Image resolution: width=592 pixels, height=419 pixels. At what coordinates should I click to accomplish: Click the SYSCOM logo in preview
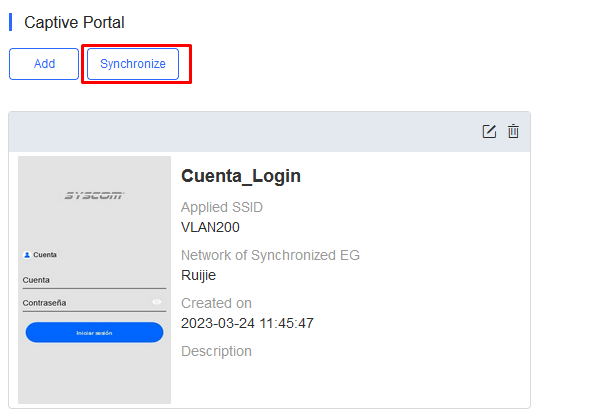click(94, 195)
